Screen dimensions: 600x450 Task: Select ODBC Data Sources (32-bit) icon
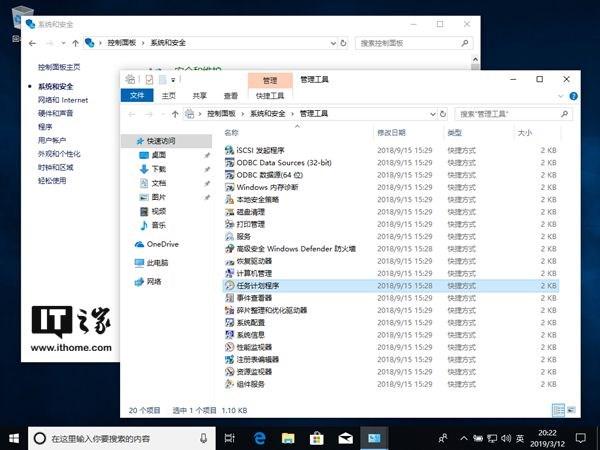click(x=229, y=163)
